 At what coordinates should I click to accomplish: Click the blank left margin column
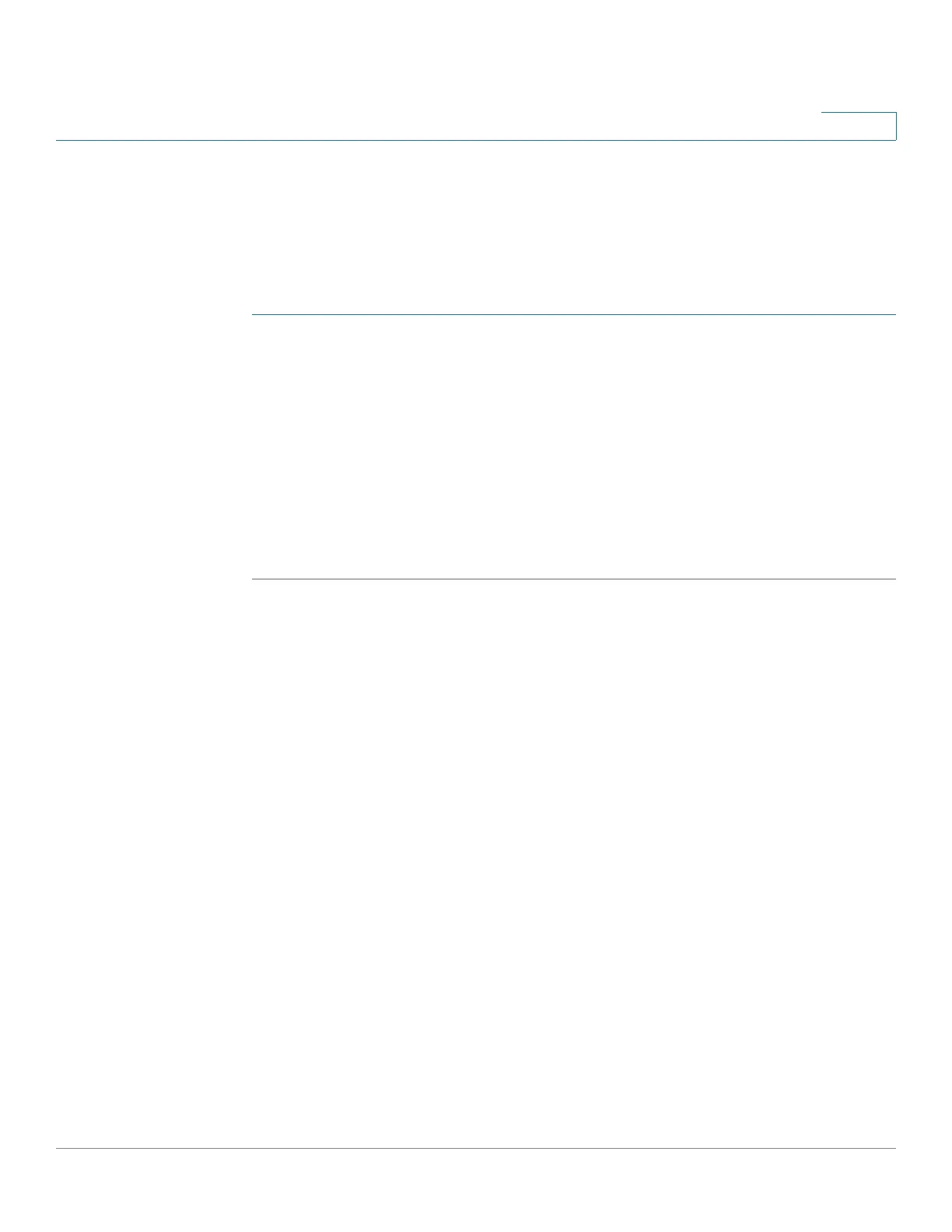153,646
